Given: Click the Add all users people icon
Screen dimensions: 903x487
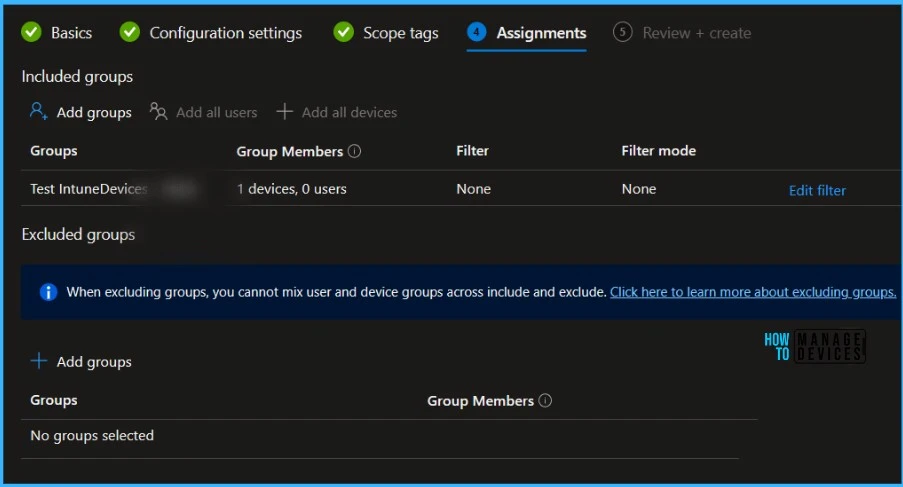Looking at the screenshot, I should point(158,111).
